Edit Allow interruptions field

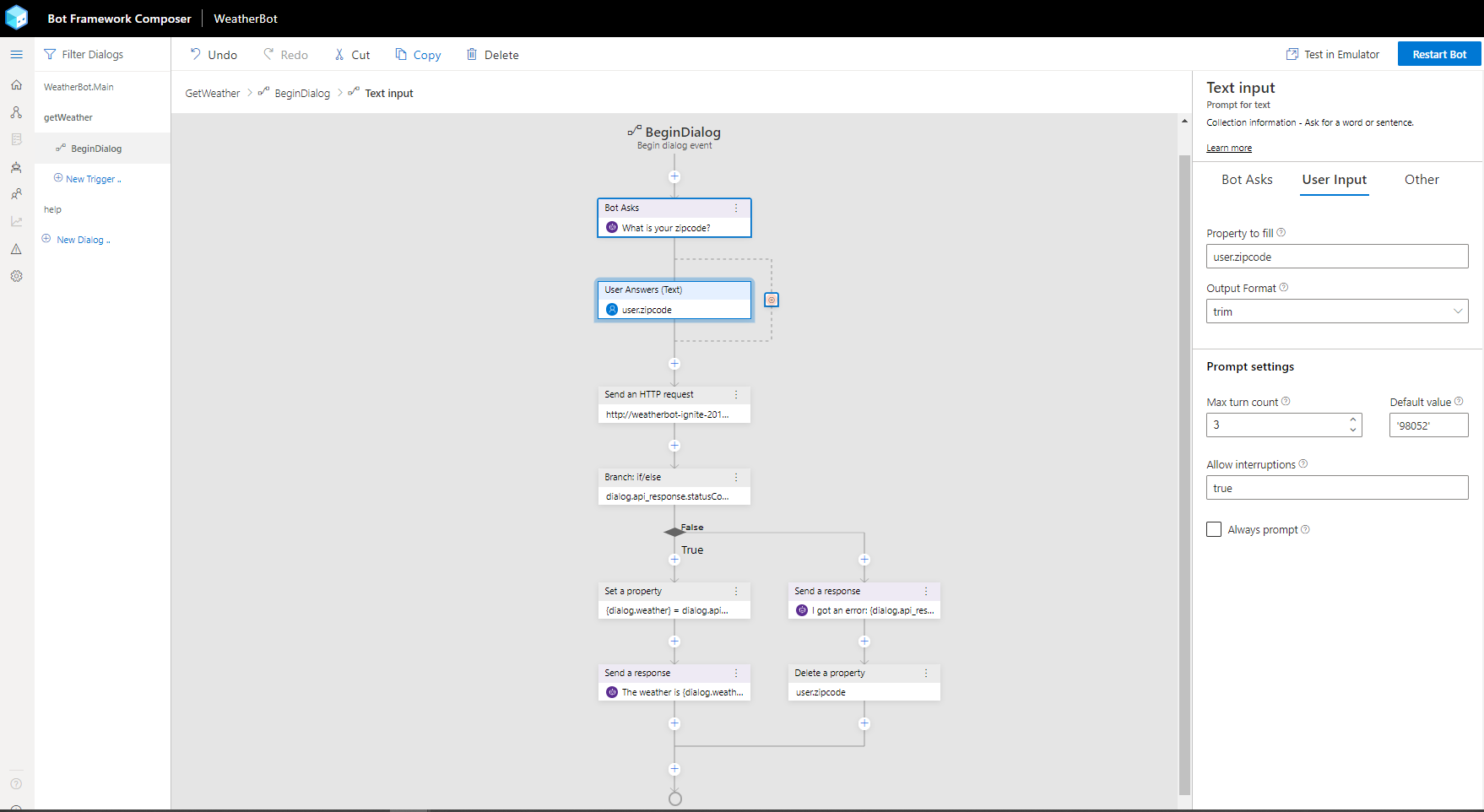(1337, 488)
